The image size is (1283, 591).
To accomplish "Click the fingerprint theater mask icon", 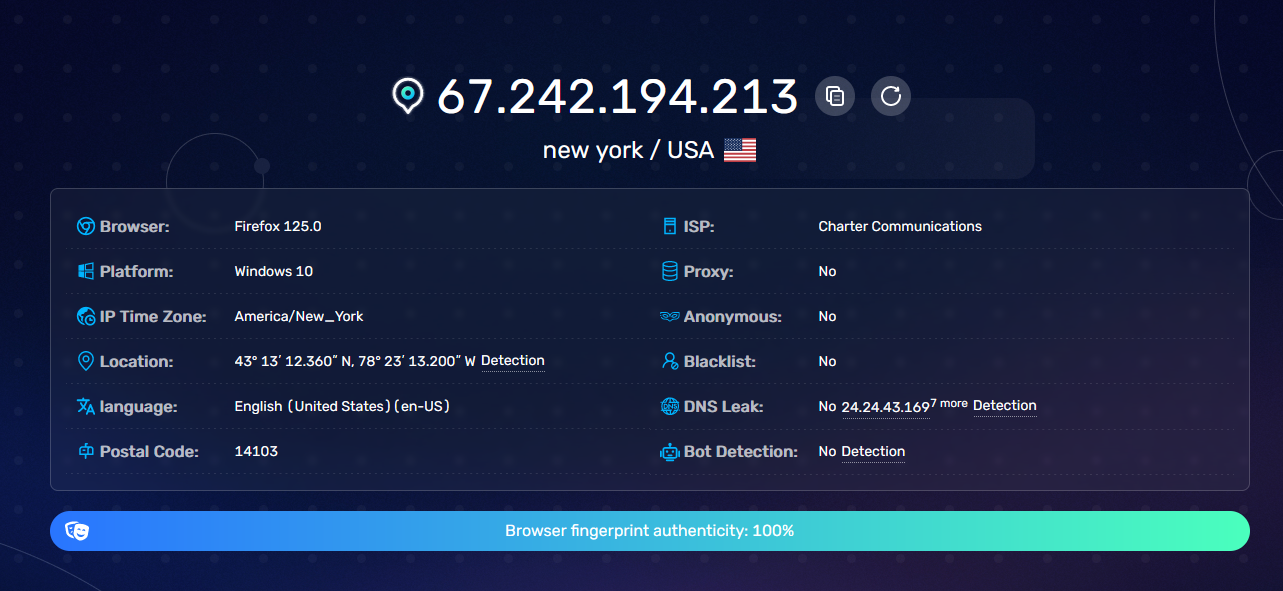I will click(77, 531).
